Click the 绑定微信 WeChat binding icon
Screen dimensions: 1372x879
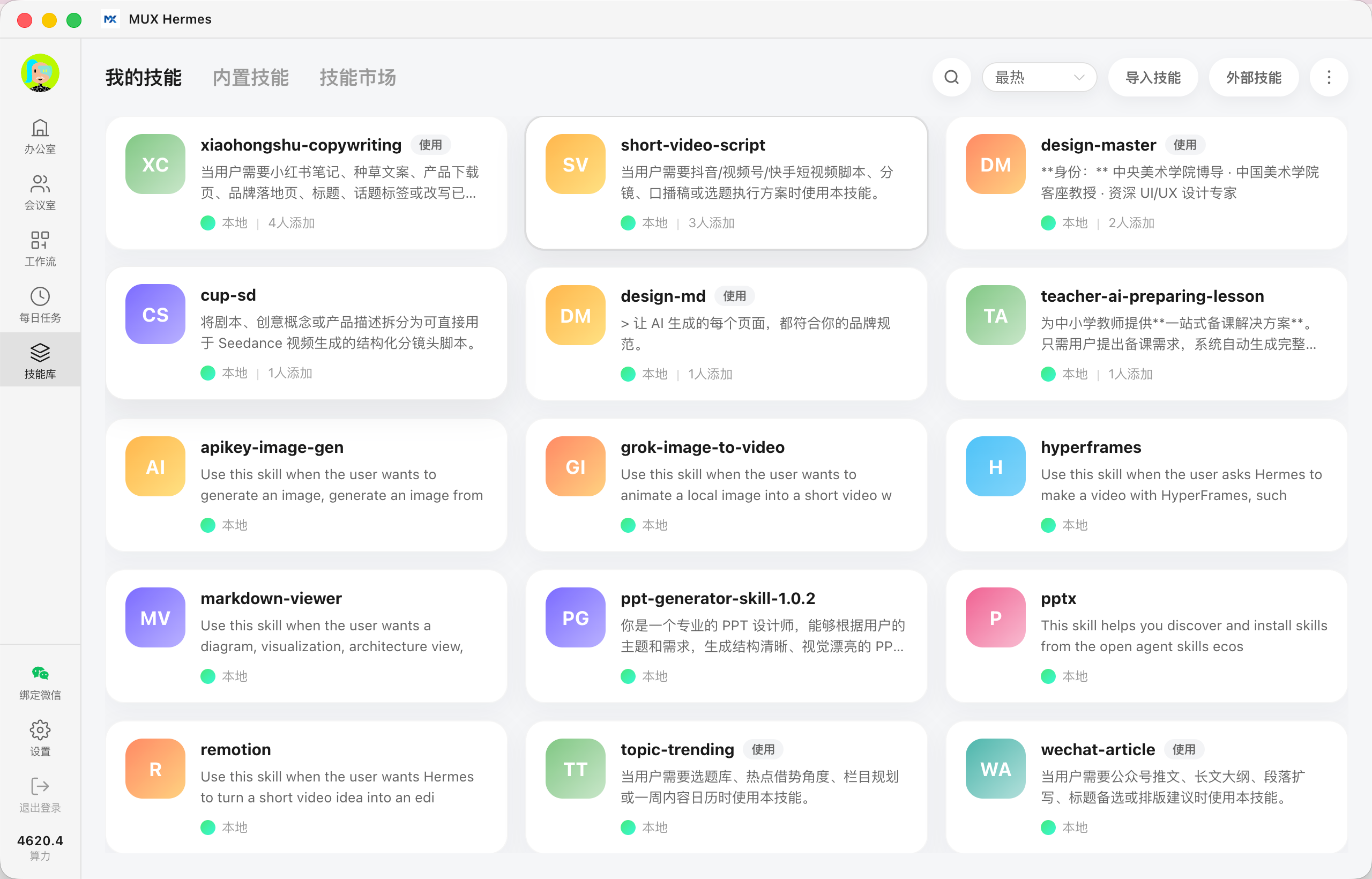pyautogui.click(x=40, y=674)
